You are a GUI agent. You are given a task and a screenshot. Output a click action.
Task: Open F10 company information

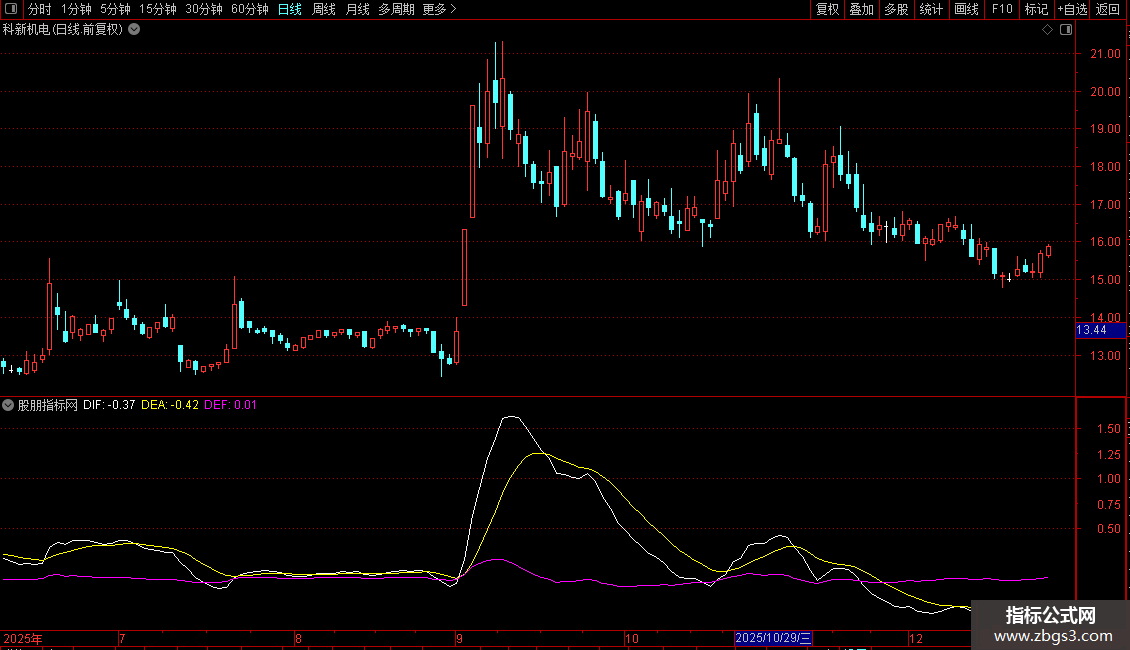pos(1002,9)
